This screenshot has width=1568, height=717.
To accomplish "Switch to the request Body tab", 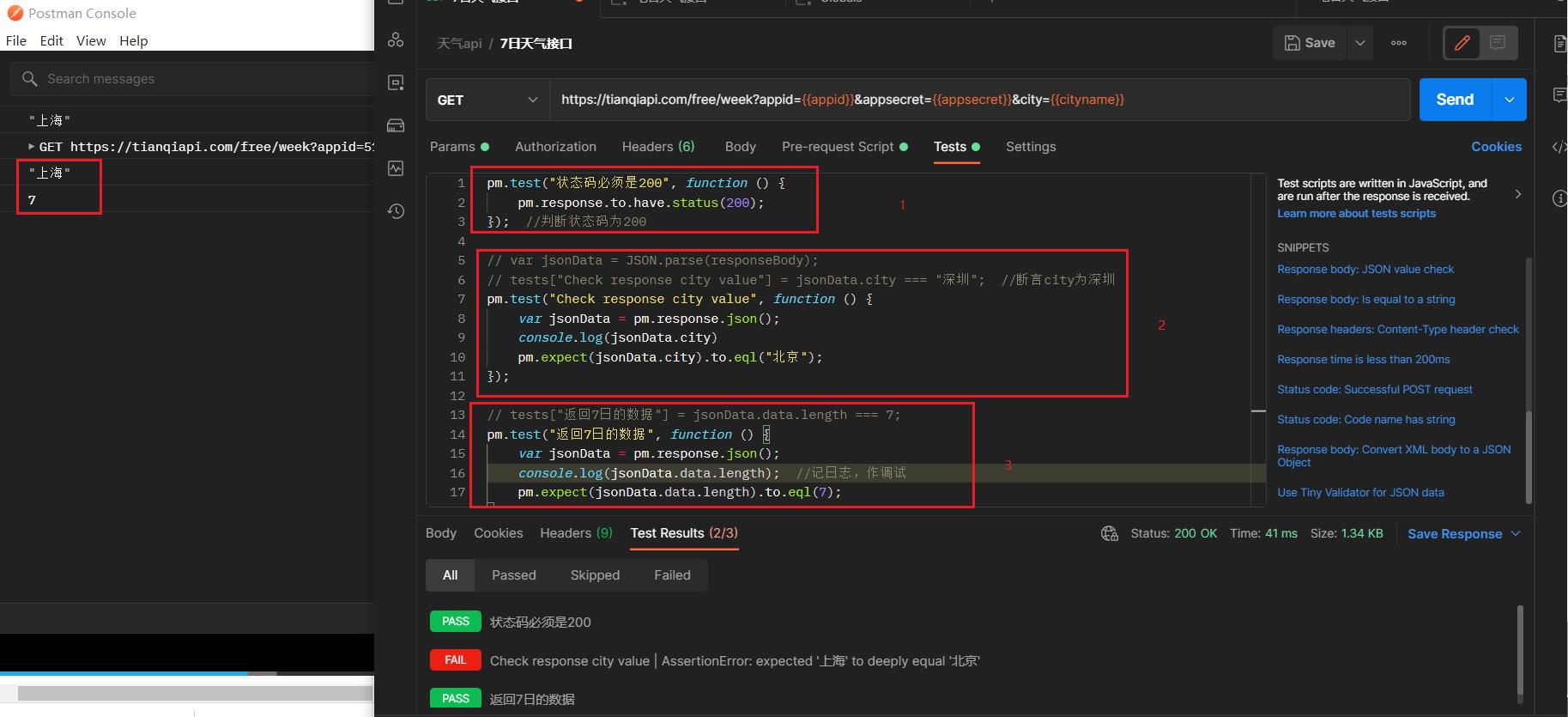I will click(x=740, y=147).
